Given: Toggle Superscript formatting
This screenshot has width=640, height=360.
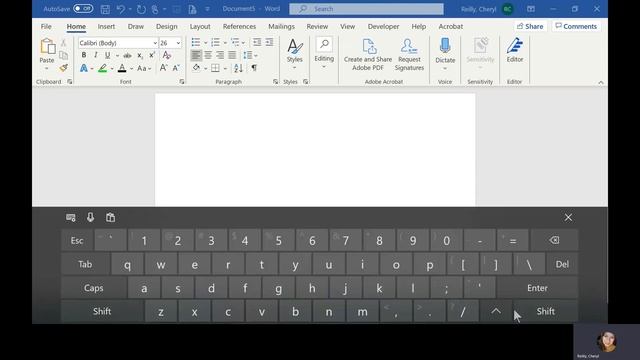Looking at the screenshot, I should click(151, 55).
